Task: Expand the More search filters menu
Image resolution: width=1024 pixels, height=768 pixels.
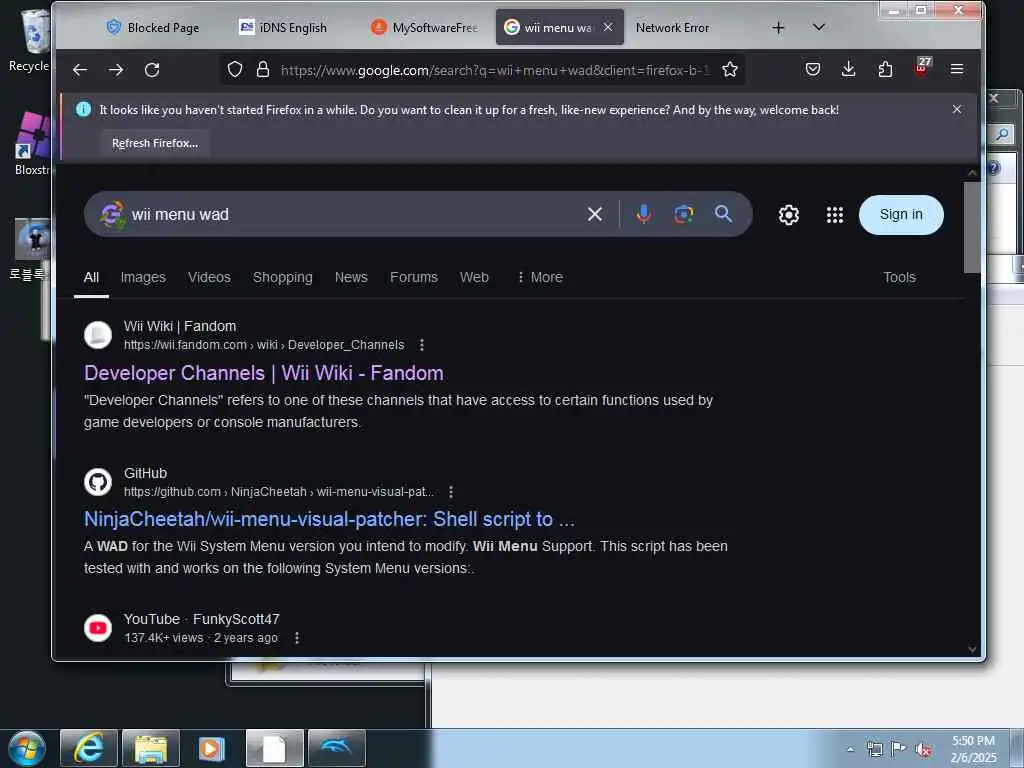Action: [x=540, y=278]
